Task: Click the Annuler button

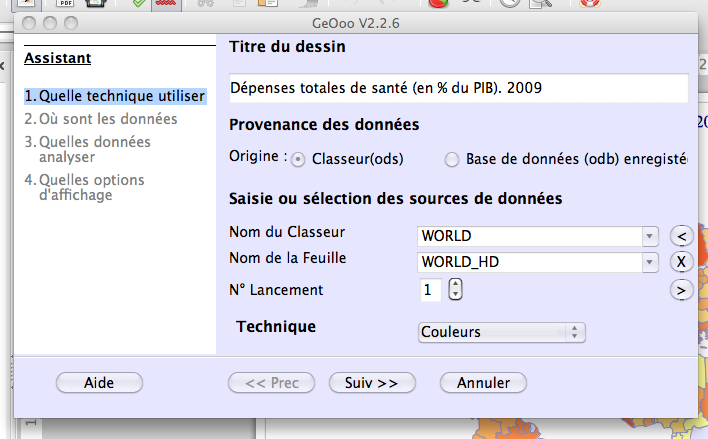Action: point(483,383)
